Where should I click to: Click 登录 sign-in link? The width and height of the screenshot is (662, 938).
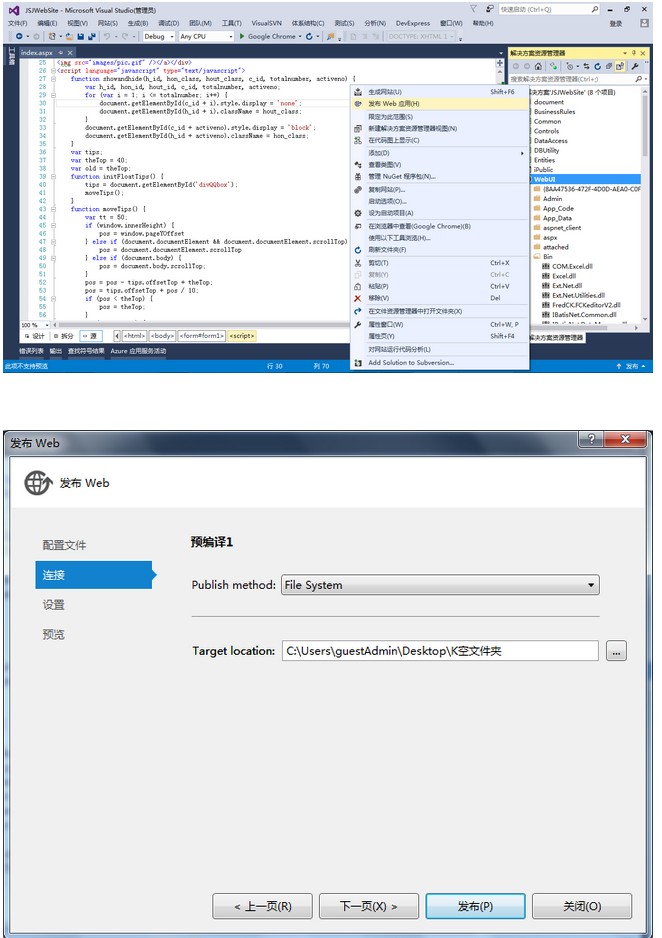point(616,23)
